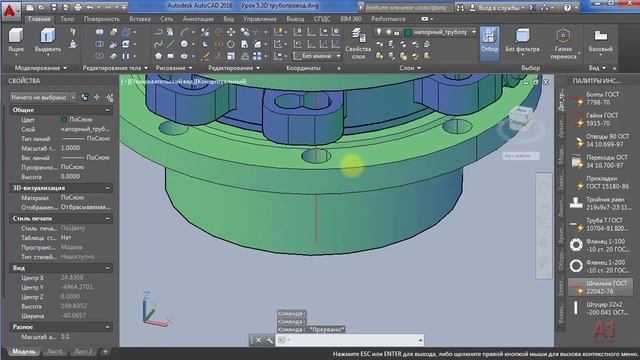This screenshot has height=360, width=640.
Task: Switch to the Тело ribbon tab
Action: tap(67, 19)
